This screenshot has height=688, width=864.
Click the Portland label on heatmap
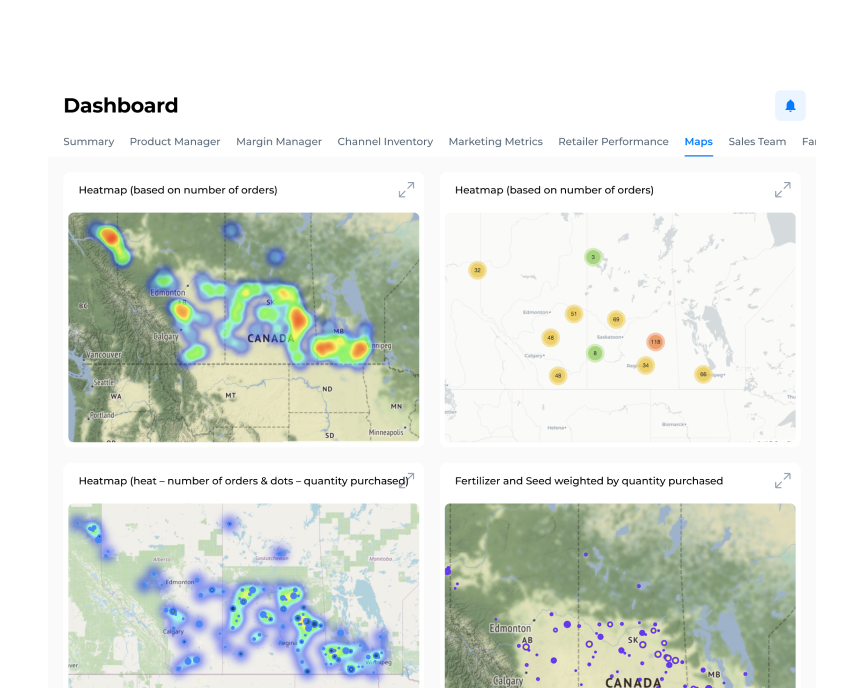pos(102,415)
